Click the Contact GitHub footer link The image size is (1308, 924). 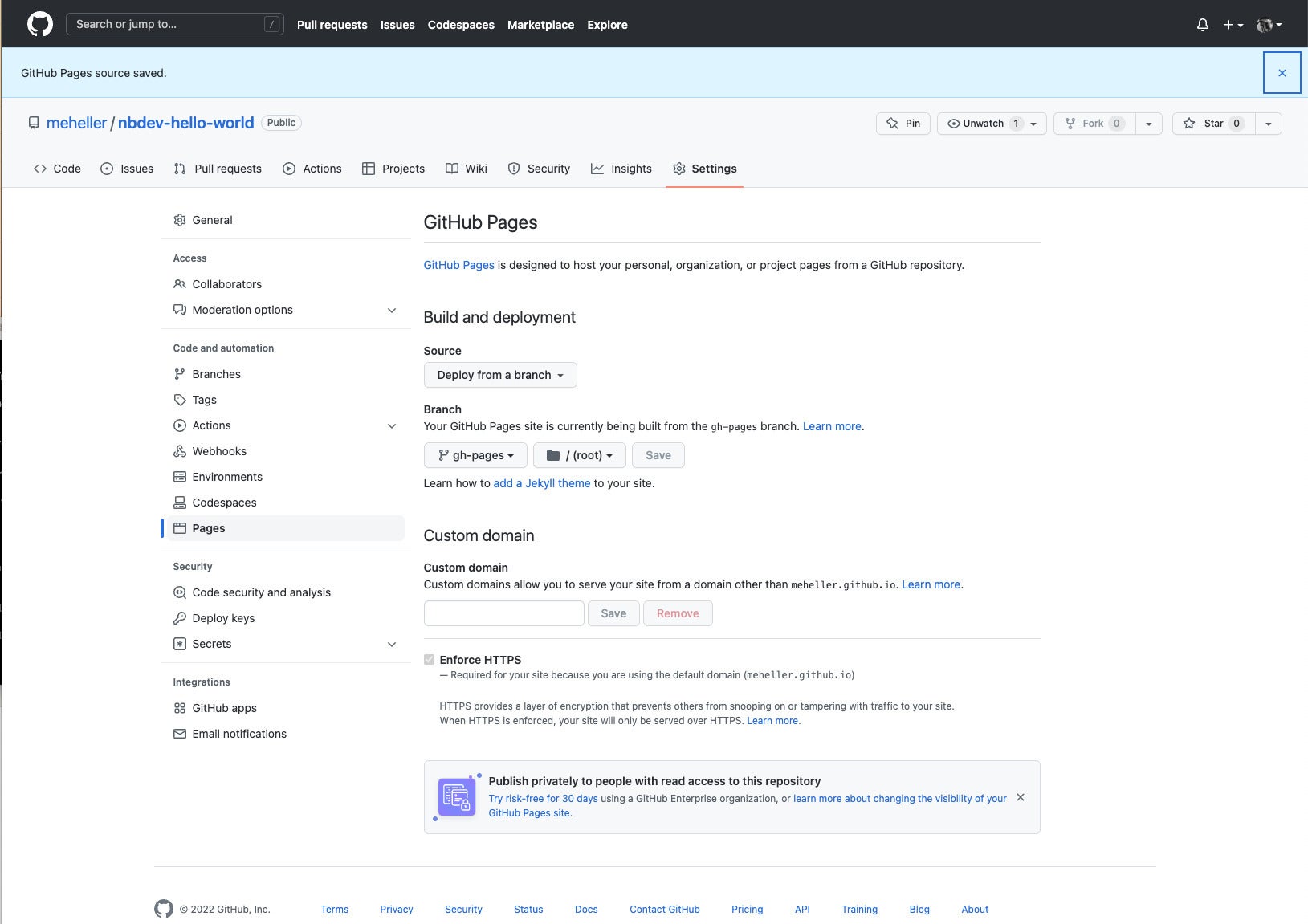point(665,910)
